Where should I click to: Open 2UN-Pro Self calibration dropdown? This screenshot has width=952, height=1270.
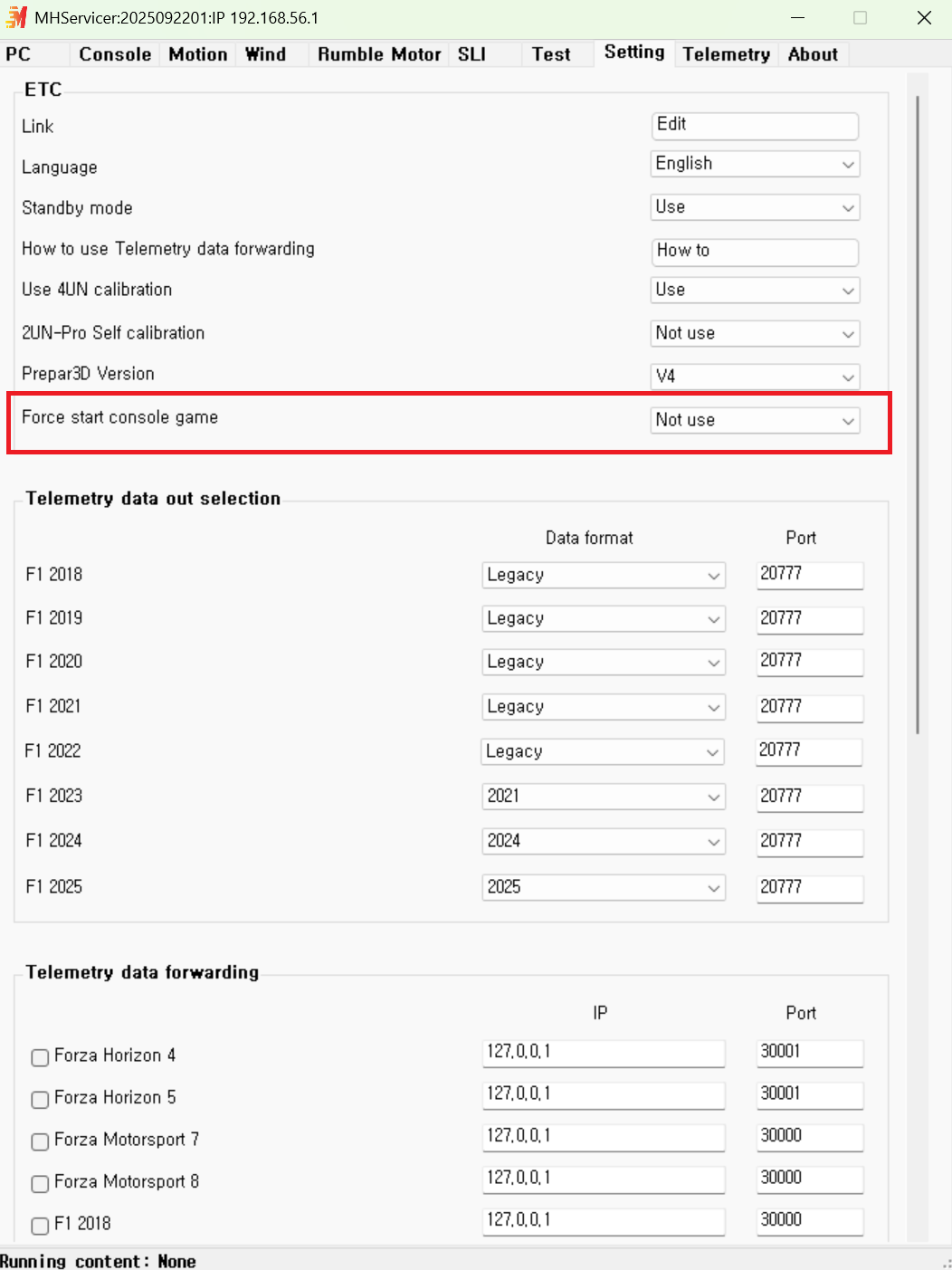coord(755,333)
